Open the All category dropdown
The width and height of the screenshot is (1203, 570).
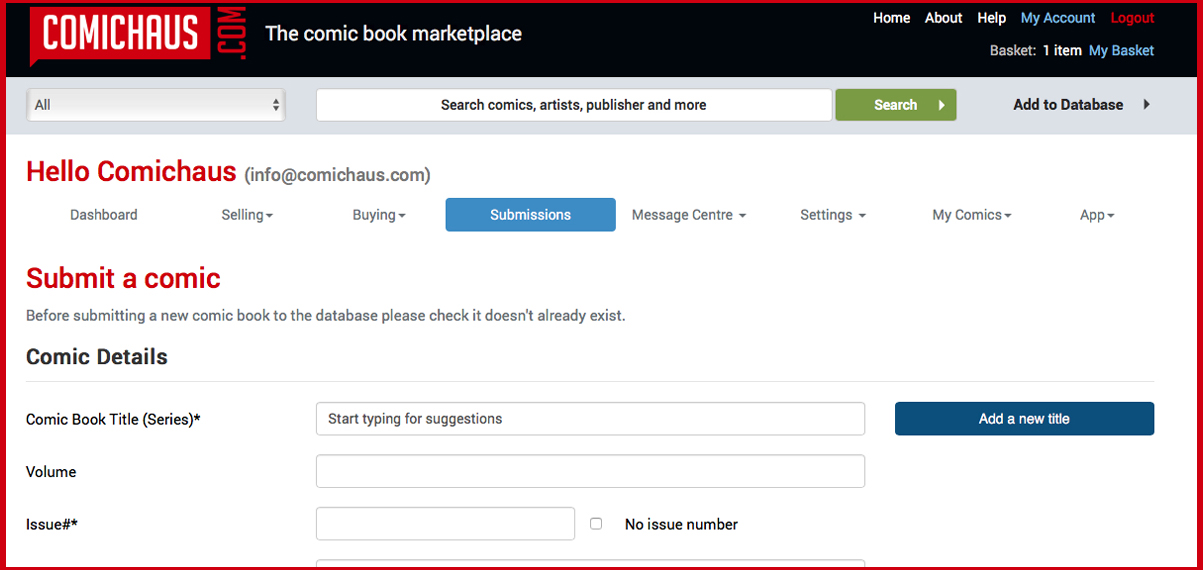155,104
